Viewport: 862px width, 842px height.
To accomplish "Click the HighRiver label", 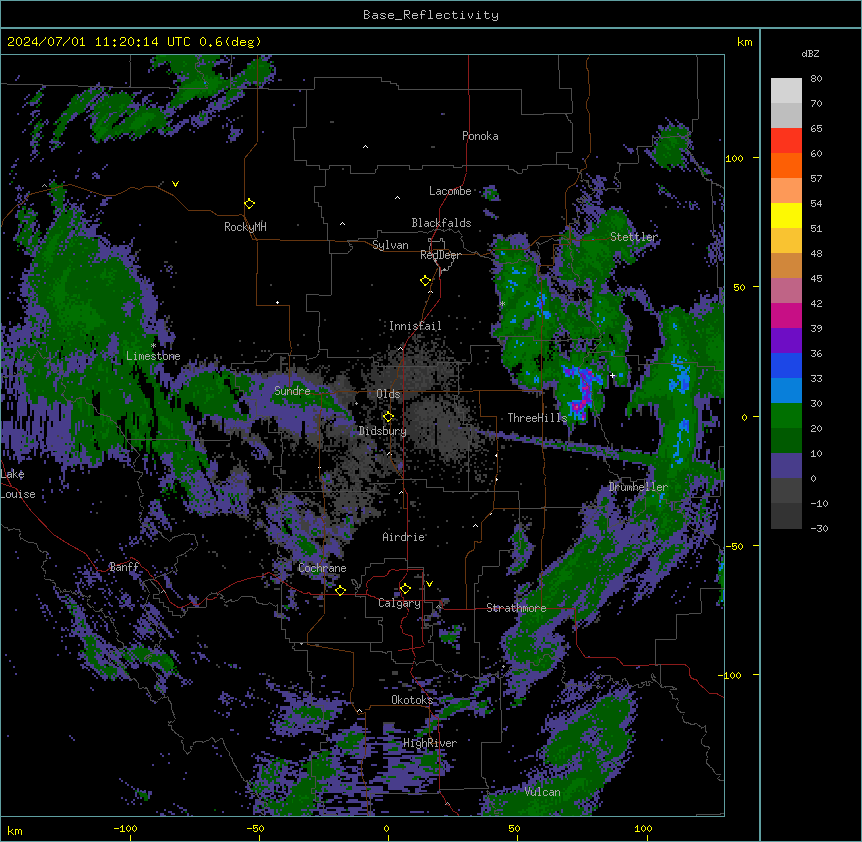I will pos(430,743).
